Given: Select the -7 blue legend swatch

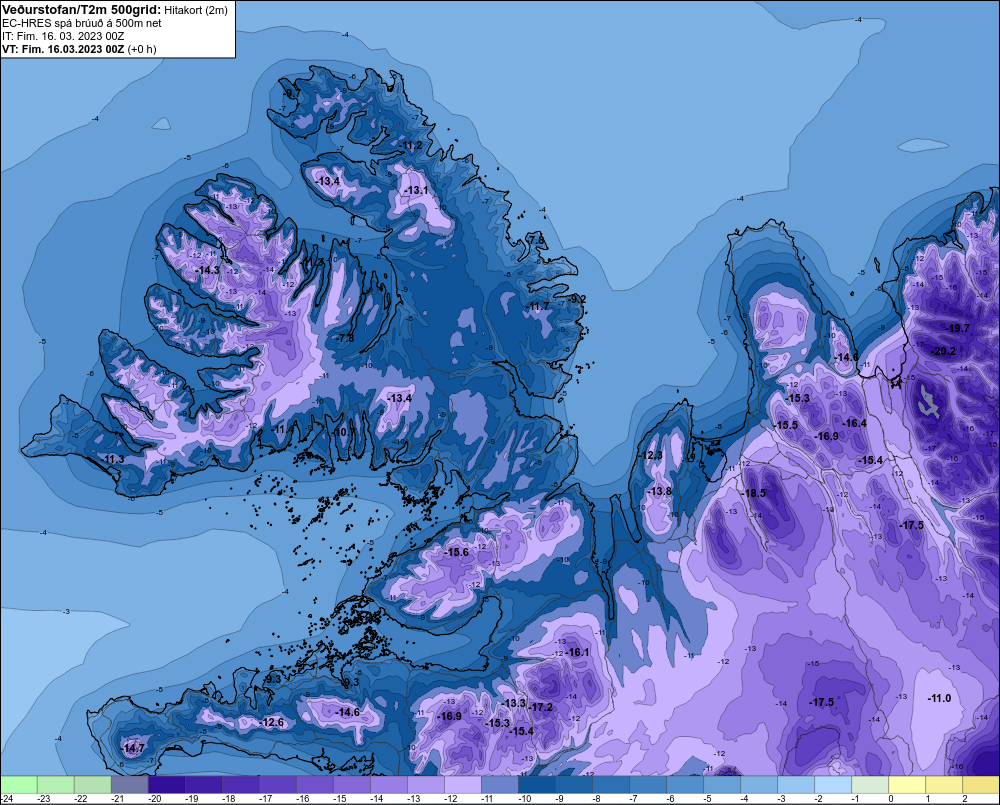Looking at the screenshot, I should point(647,785).
